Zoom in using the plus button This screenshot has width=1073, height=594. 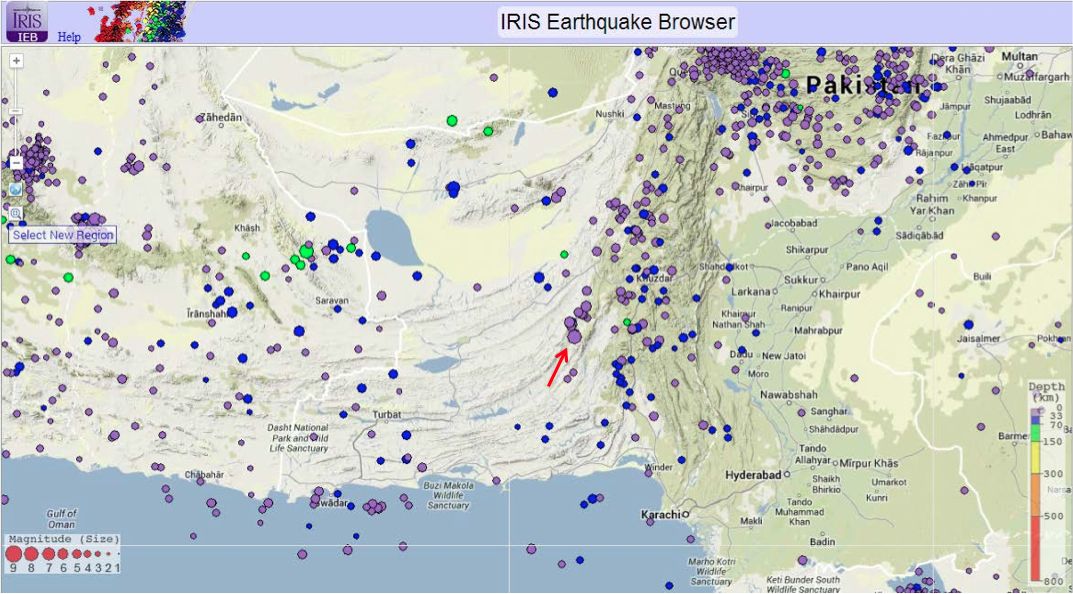click(x=15, y=62)
